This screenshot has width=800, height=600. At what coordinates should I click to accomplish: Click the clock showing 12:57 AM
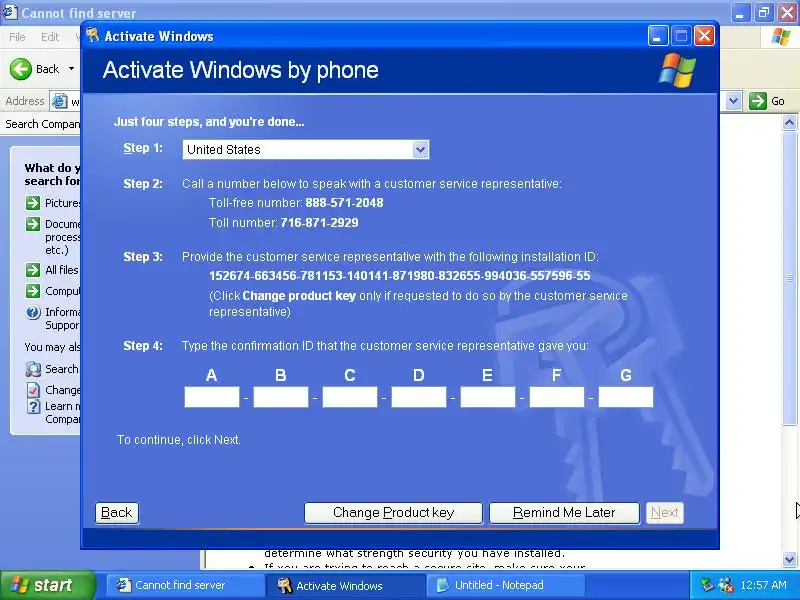(763, 585)
